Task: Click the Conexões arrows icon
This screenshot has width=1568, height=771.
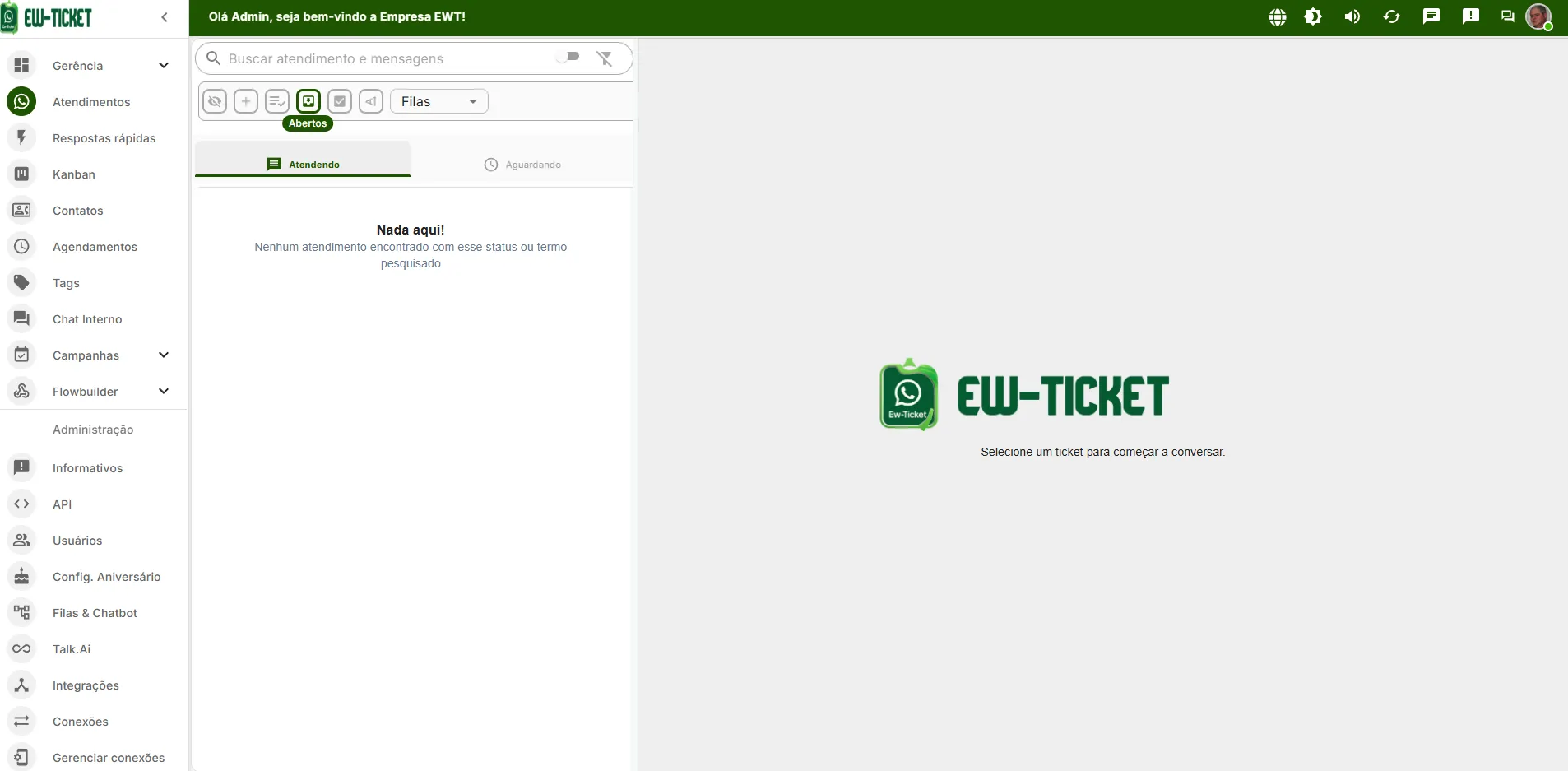Action: coord(22,722)
